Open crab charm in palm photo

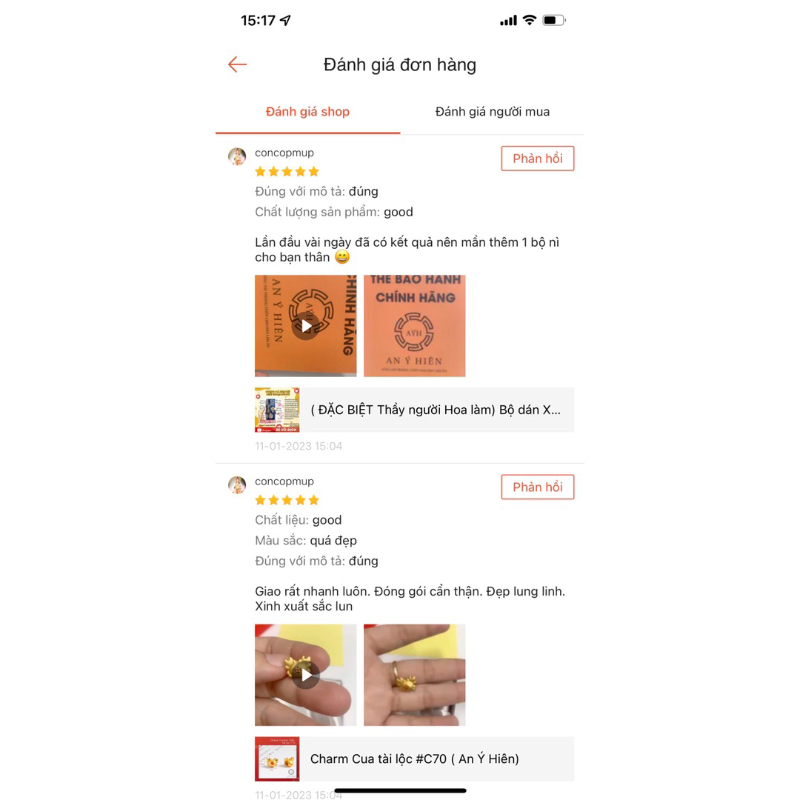coord(414,675)
